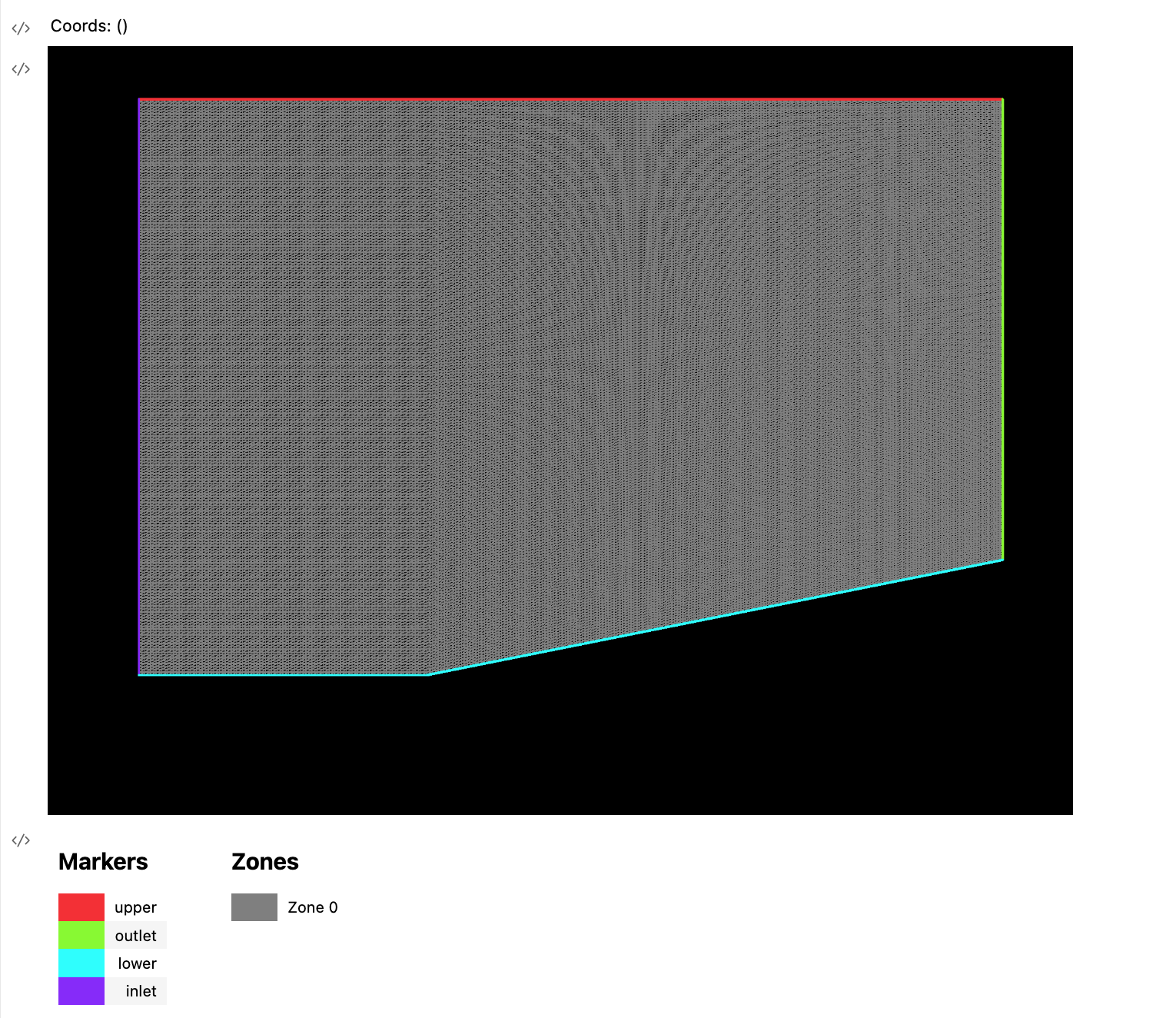This screenshot has width=1176, height=1018.
Task: Click the gray Zone 0 swatch
Action: point(254,907)
